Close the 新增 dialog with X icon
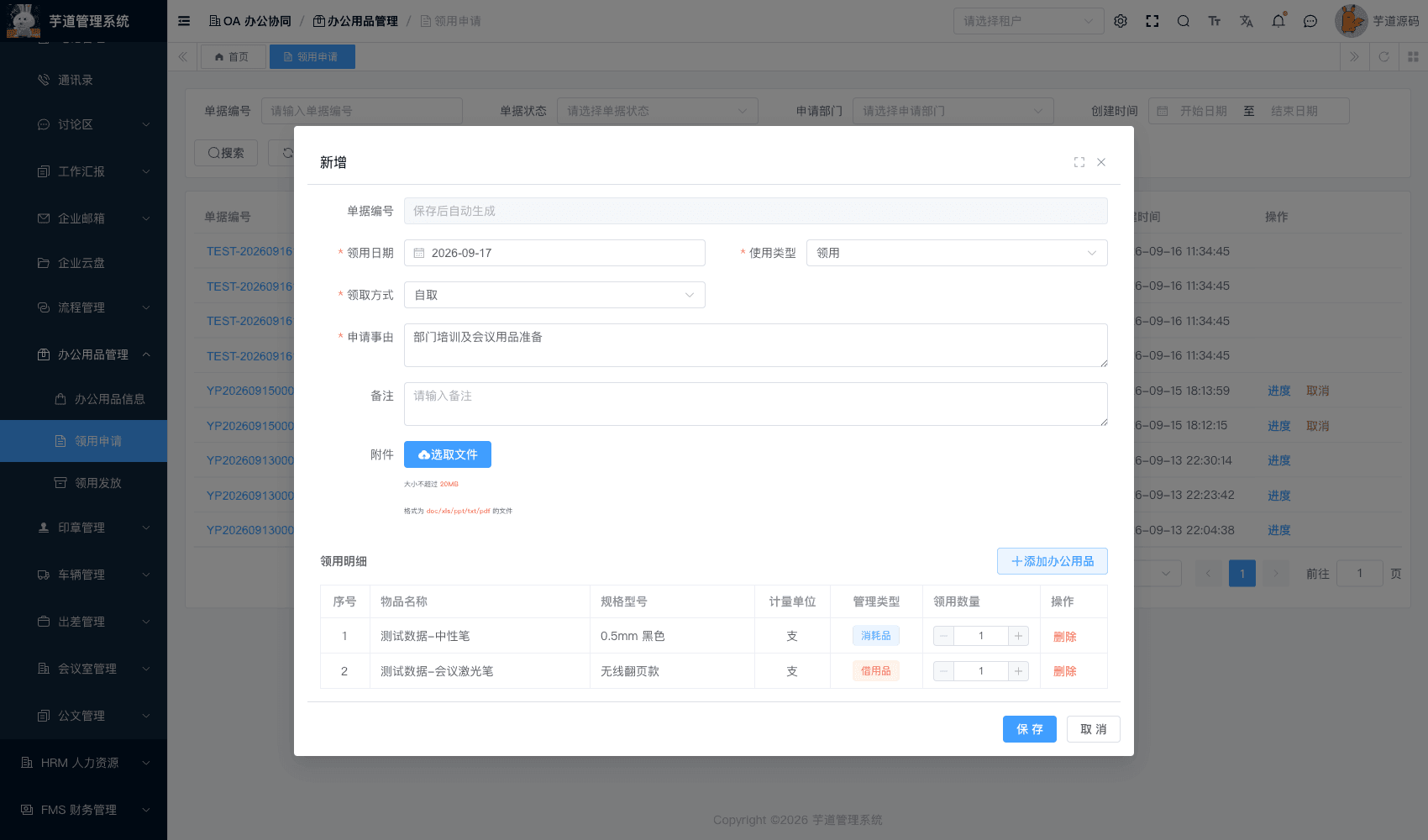The image size is (1428, 840). pos(1101,162)
